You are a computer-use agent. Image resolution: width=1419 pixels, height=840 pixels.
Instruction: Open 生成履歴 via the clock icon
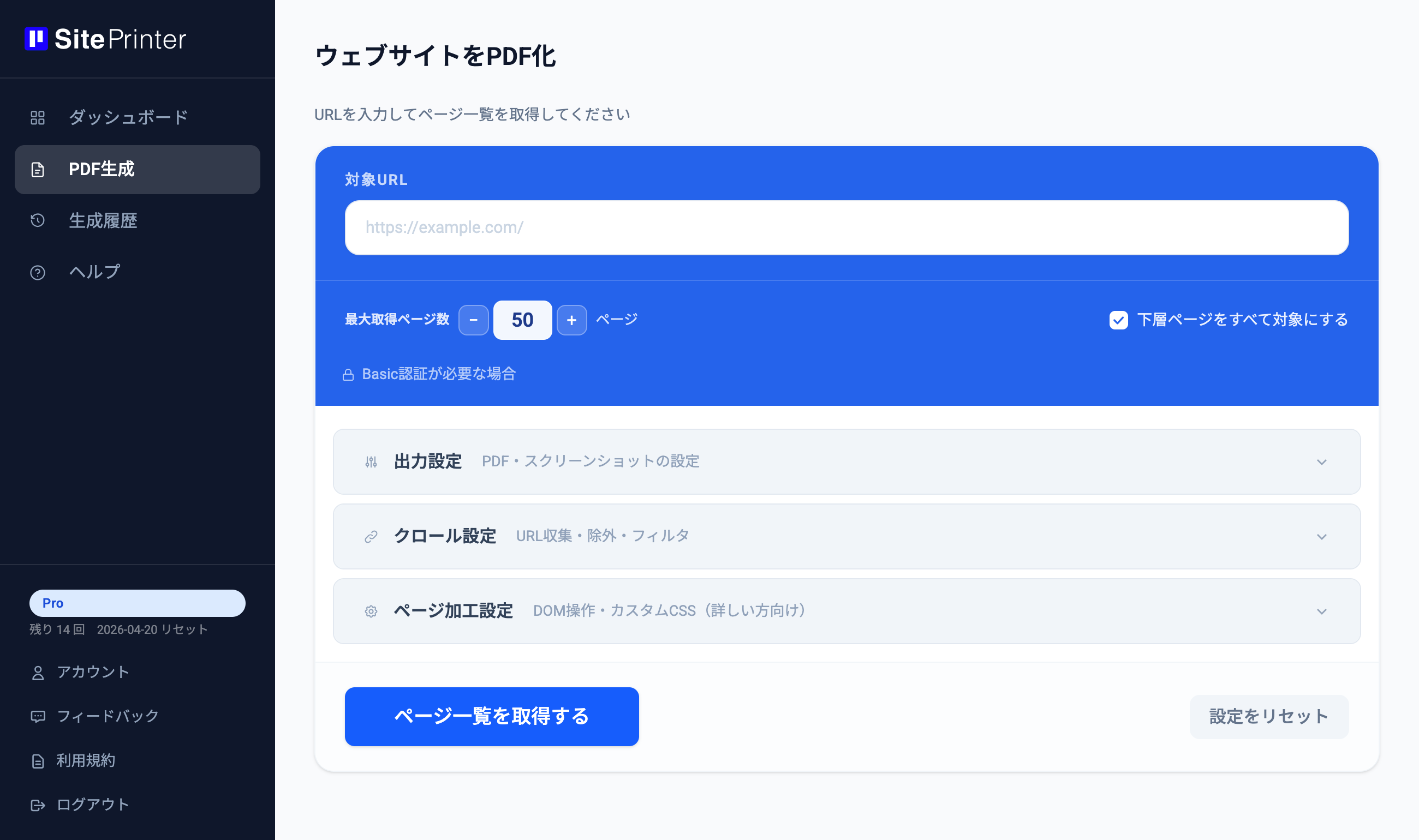point(37,221)
